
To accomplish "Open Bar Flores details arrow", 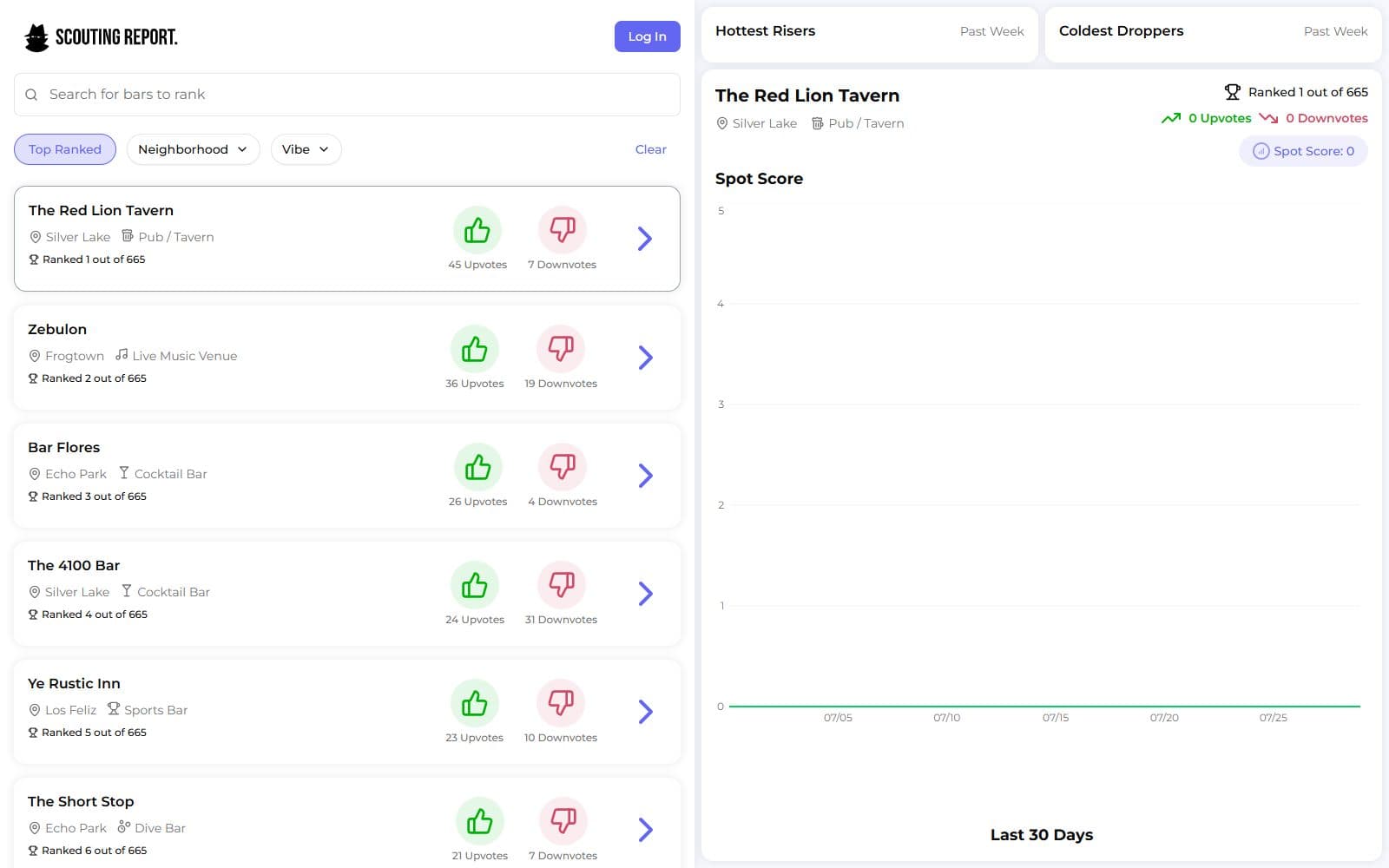I will pos(645,476).
